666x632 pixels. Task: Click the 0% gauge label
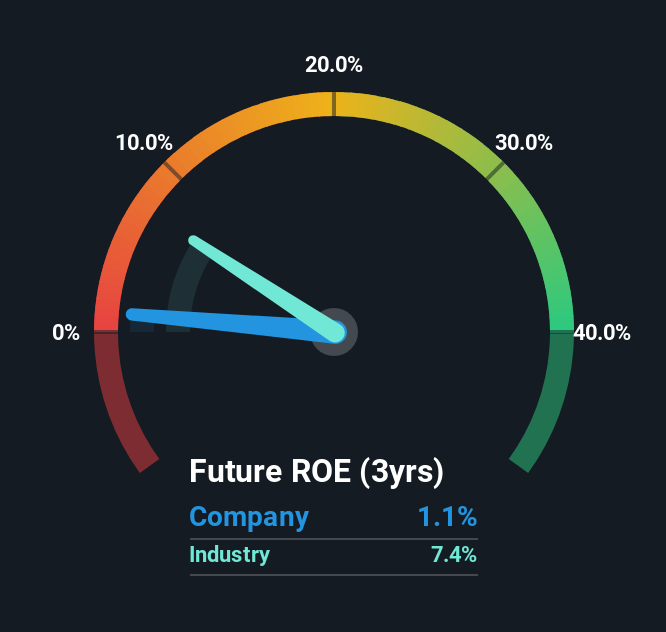pos(66,333)
